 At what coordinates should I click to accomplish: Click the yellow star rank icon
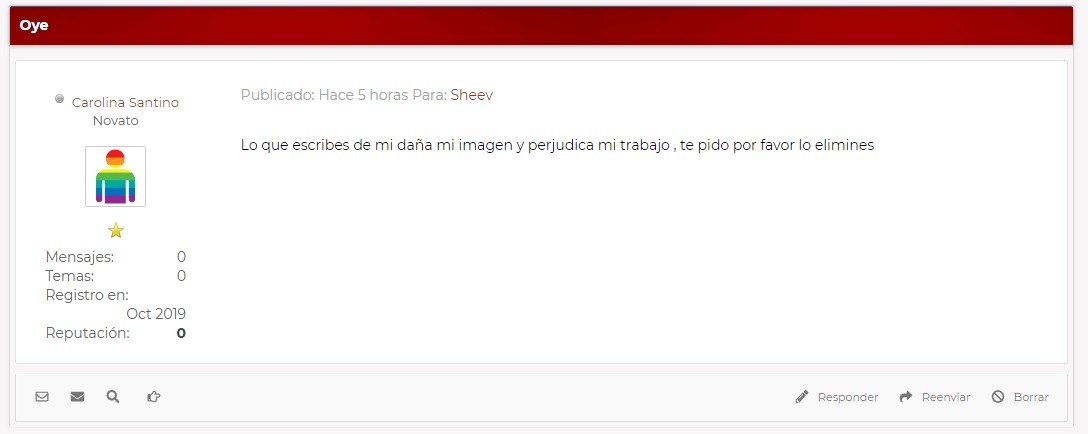[116, 231]
